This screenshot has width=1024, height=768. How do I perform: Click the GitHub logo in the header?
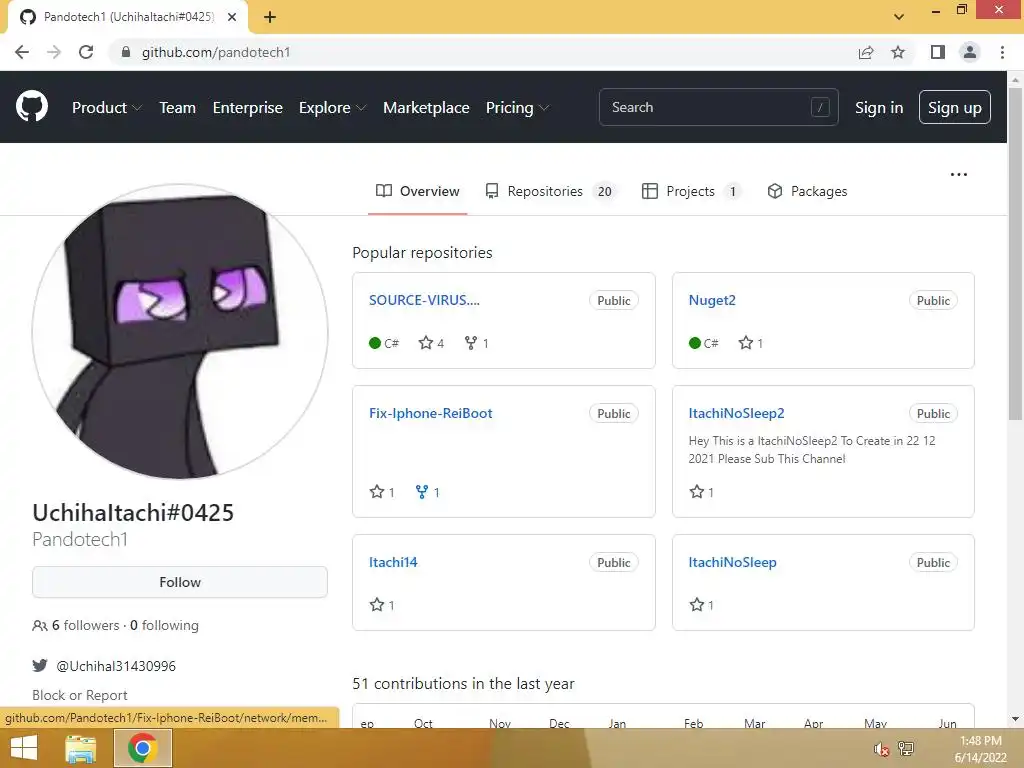[31, 107]
